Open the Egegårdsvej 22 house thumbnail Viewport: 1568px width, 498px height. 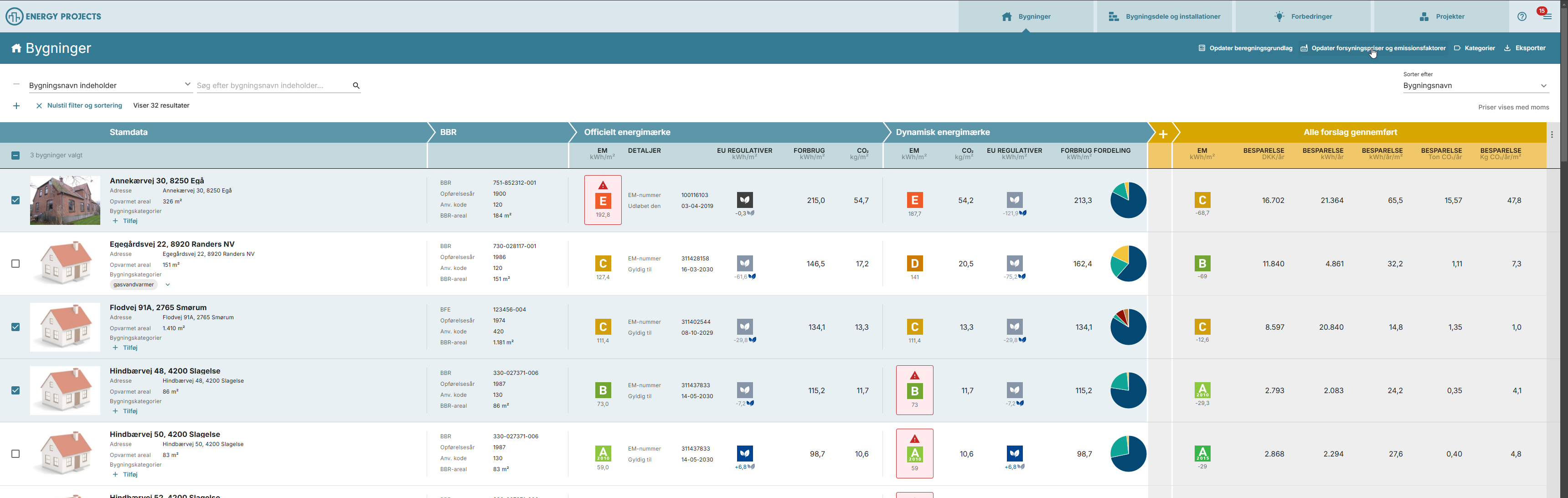coord(65,264)
